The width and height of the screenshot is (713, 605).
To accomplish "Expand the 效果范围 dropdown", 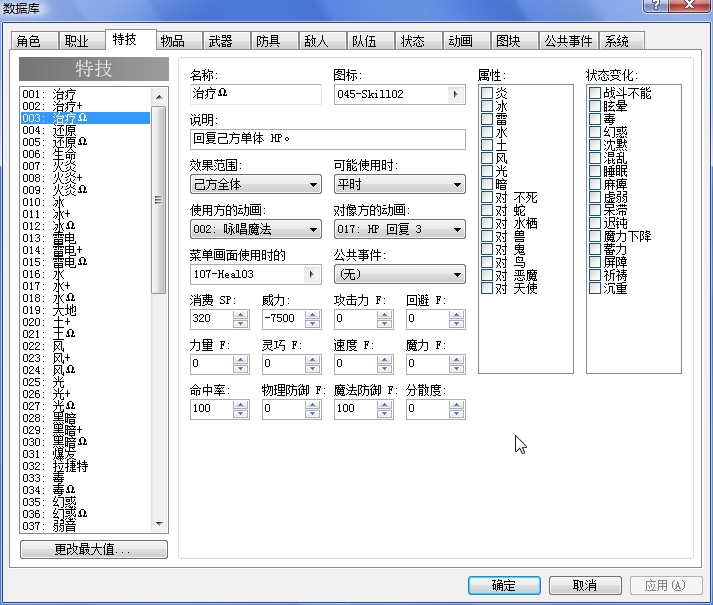I will [256, 185].
